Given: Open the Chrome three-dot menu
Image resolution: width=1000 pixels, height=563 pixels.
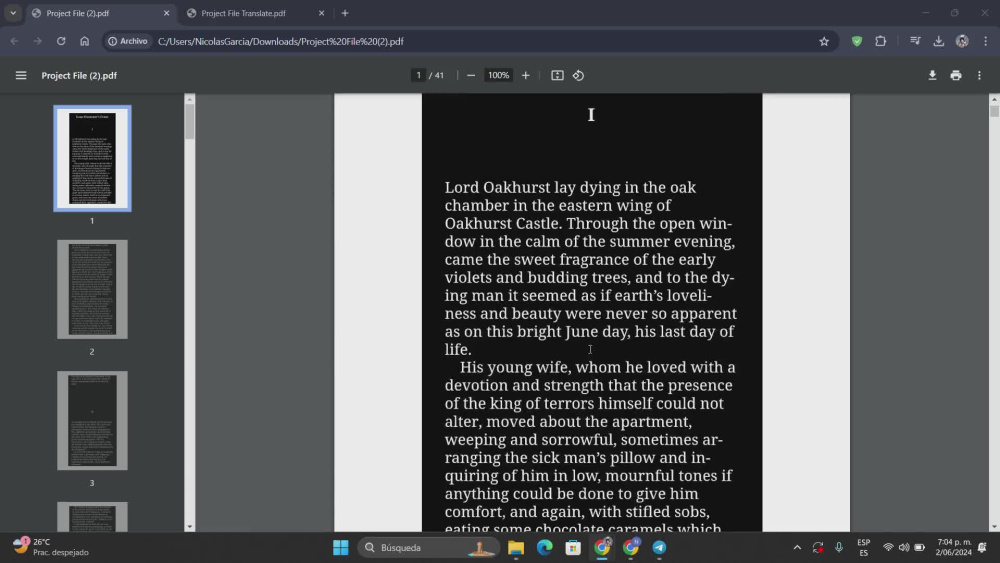Looking at the screenshot, I should [x=986, y=41].
